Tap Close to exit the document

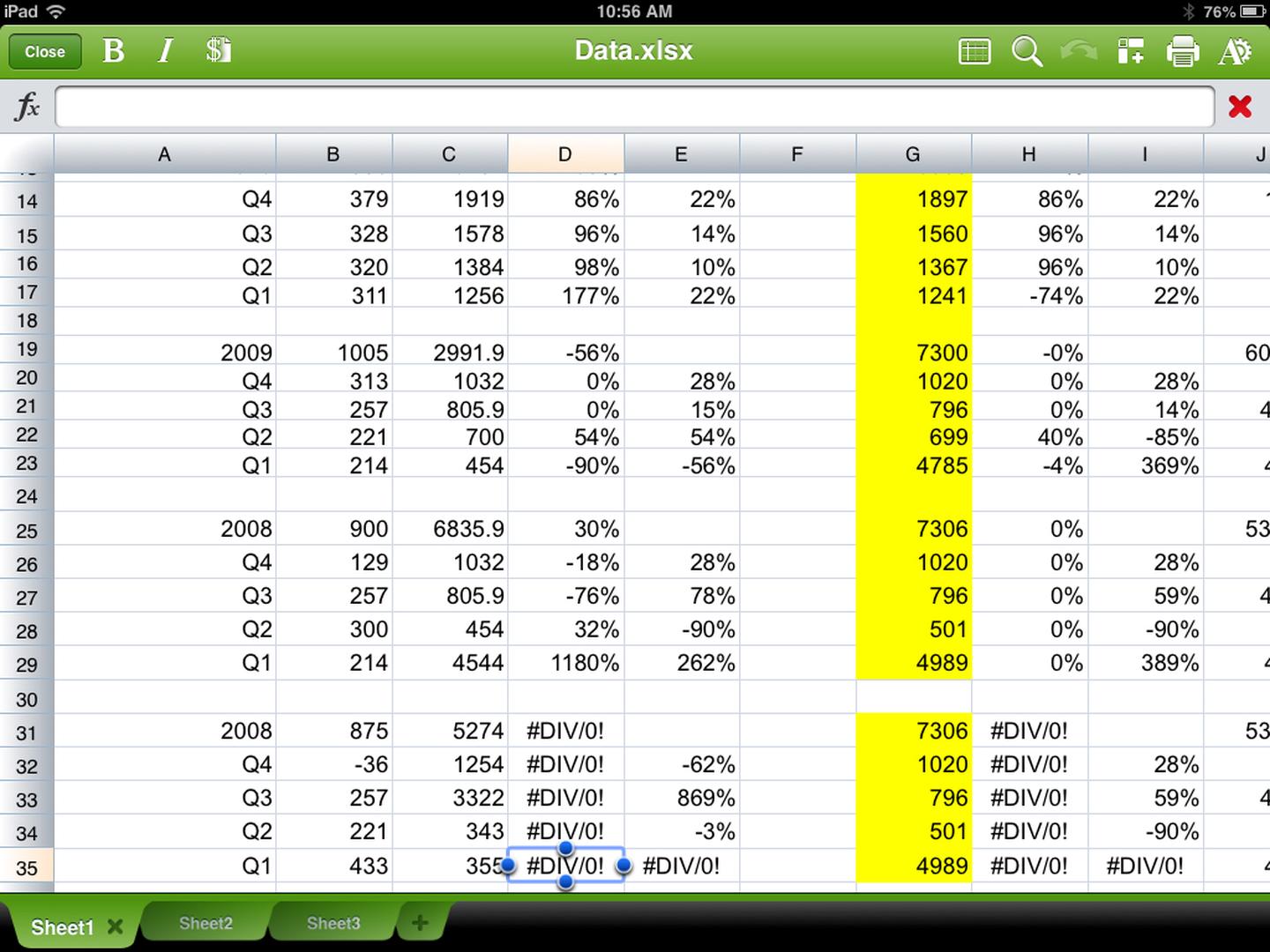pos(44,50)
